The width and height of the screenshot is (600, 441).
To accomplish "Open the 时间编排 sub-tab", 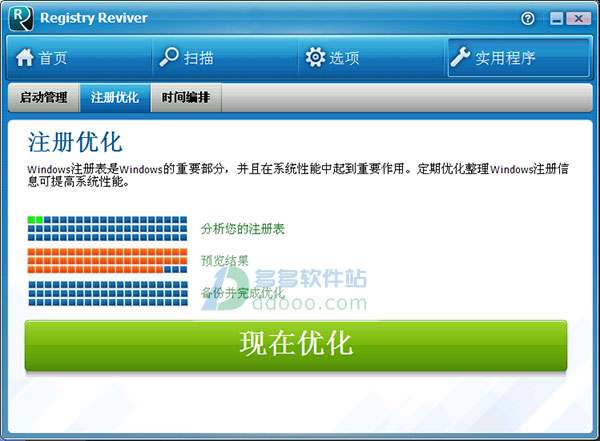I will (x=186, y=98).
